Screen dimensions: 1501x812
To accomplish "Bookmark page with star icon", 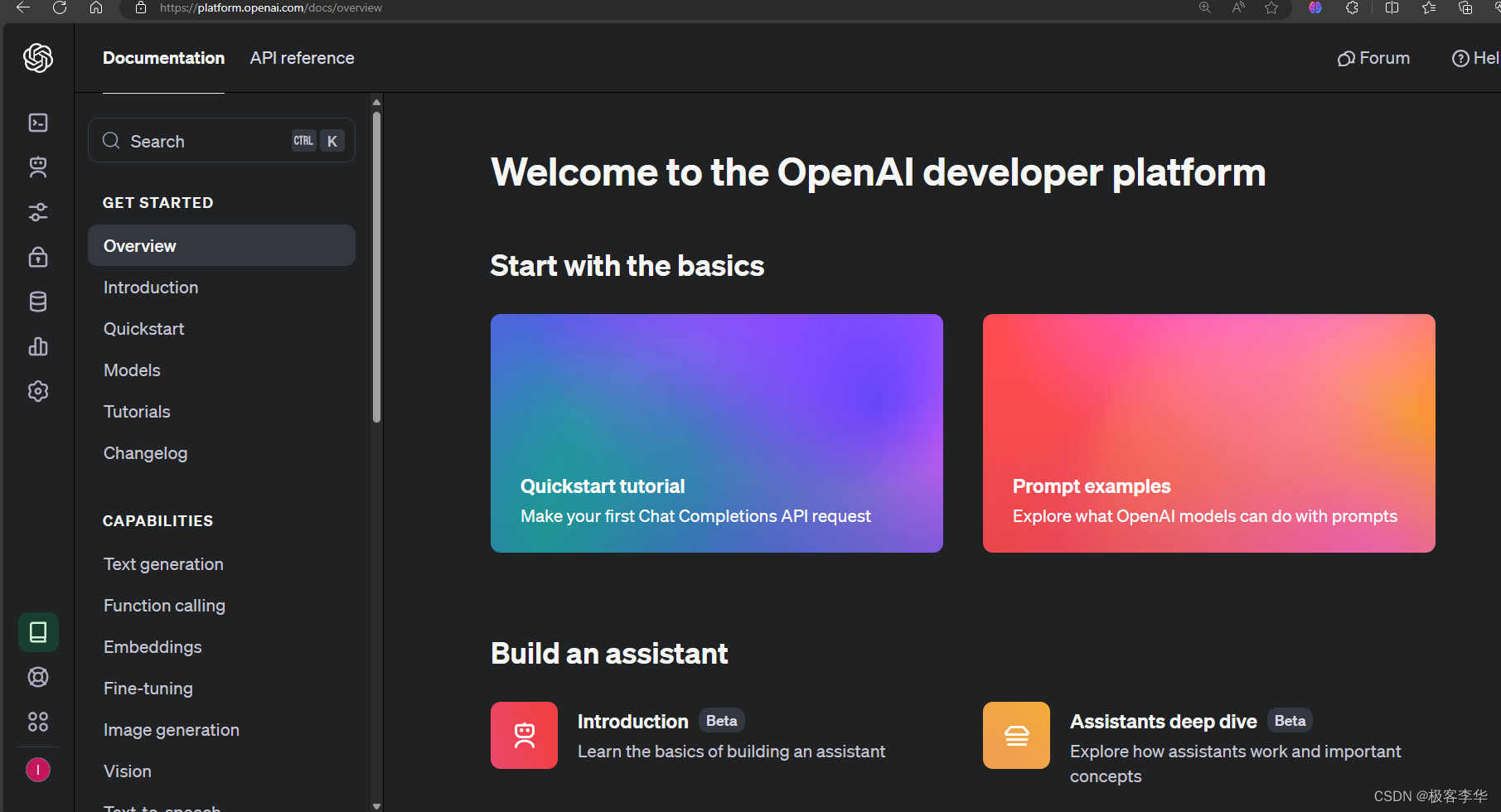I will pyautogui.click(x=1271, y=7).
